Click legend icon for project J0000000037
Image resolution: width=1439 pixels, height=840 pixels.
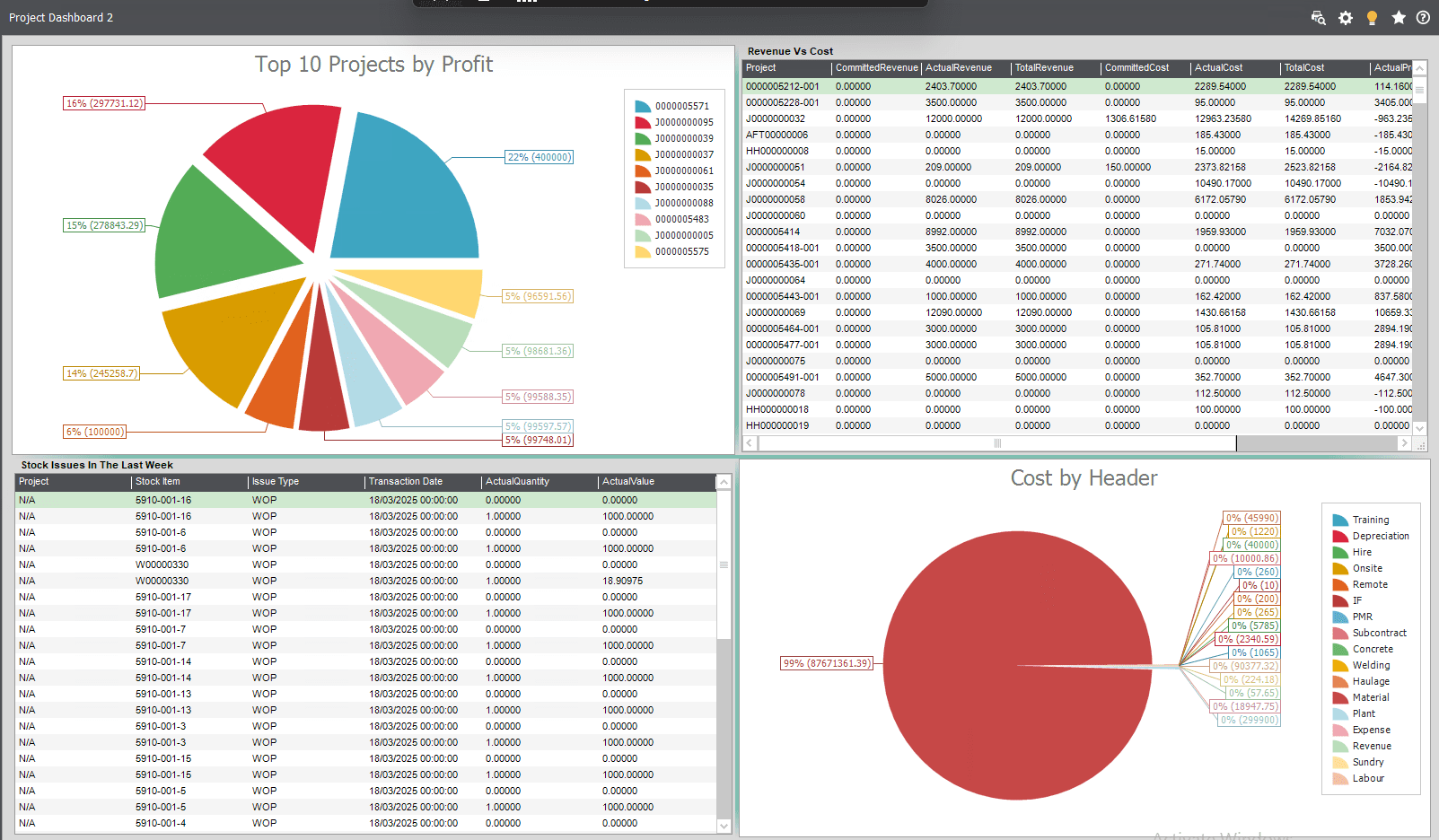[x=643, y=154]
